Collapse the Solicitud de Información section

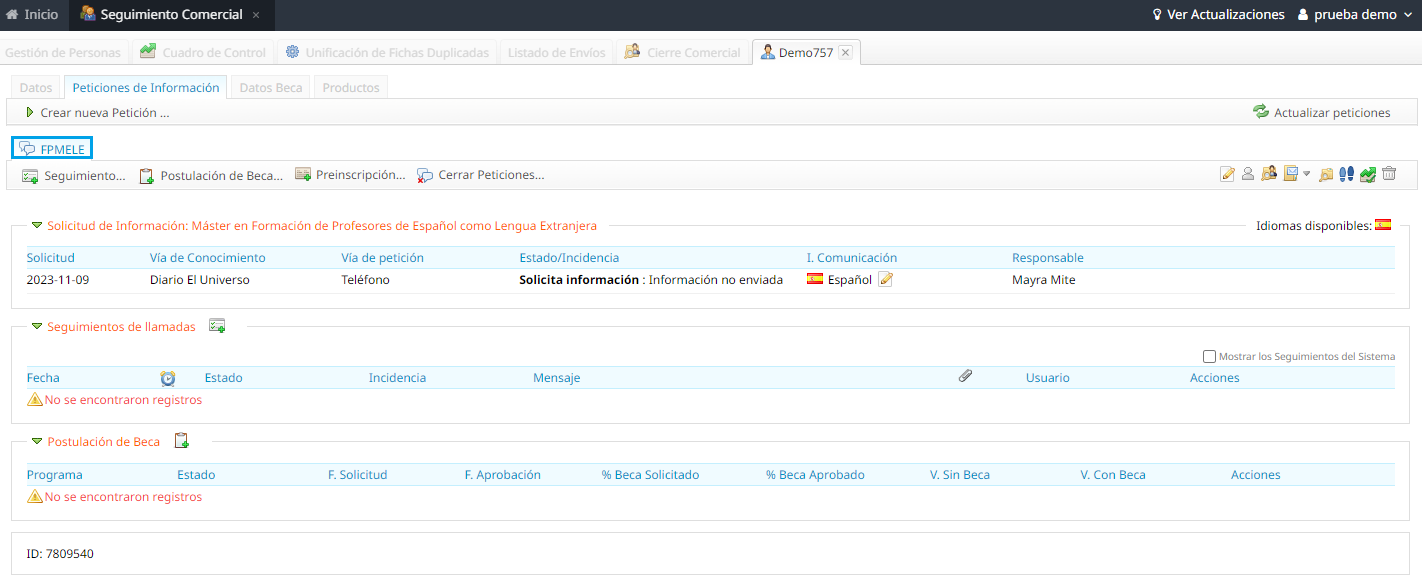(37, 226)
